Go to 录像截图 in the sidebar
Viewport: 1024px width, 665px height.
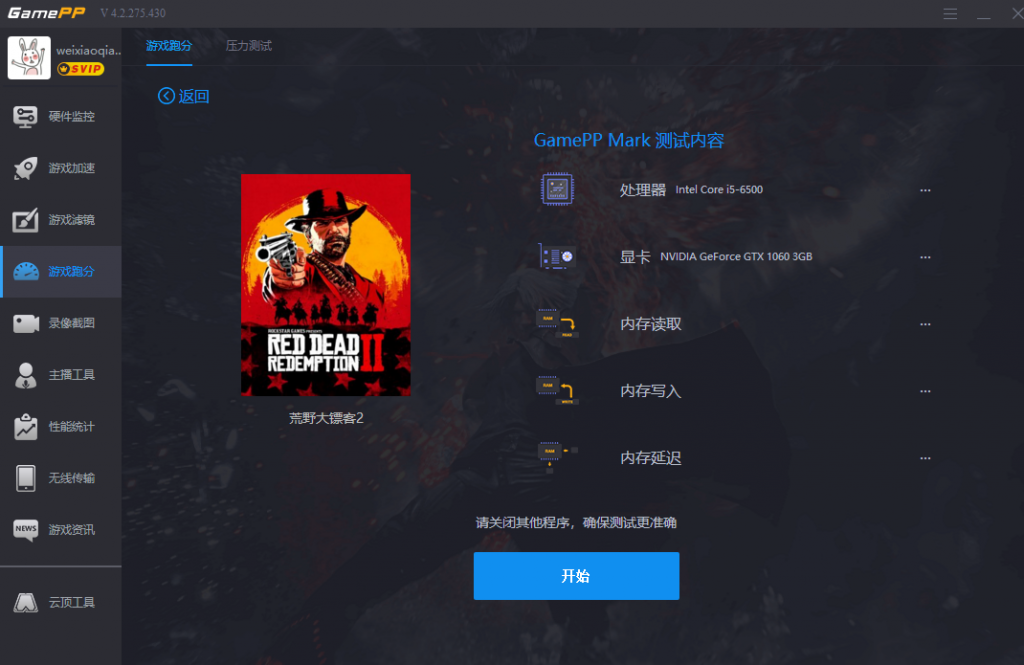pos(61,323)
